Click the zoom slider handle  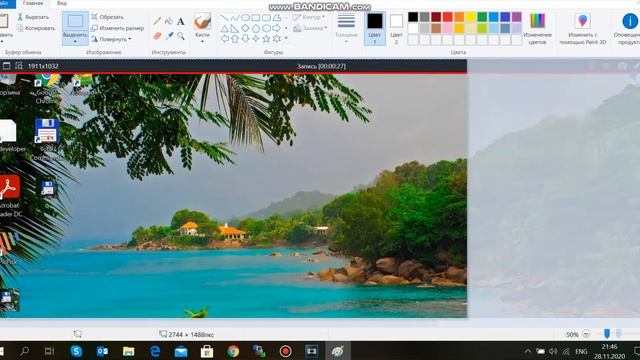point(607,334)
